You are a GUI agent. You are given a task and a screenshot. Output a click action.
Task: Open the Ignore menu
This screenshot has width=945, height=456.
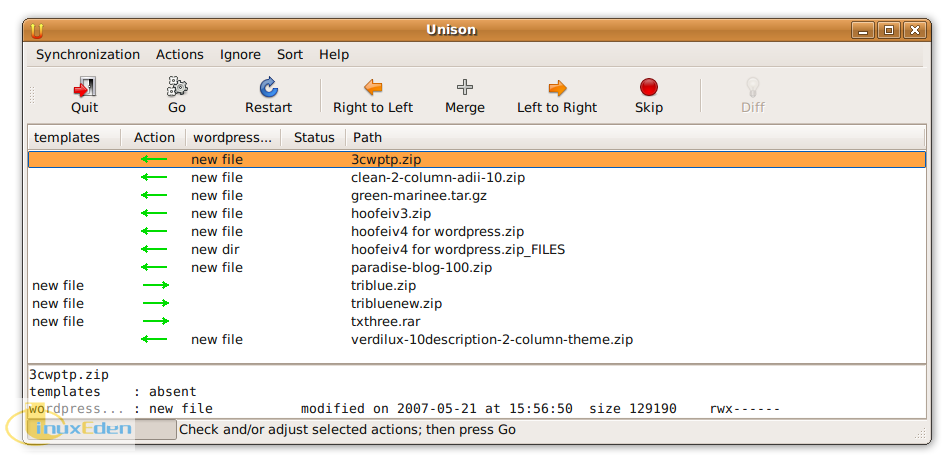click(x=240, y=55)
